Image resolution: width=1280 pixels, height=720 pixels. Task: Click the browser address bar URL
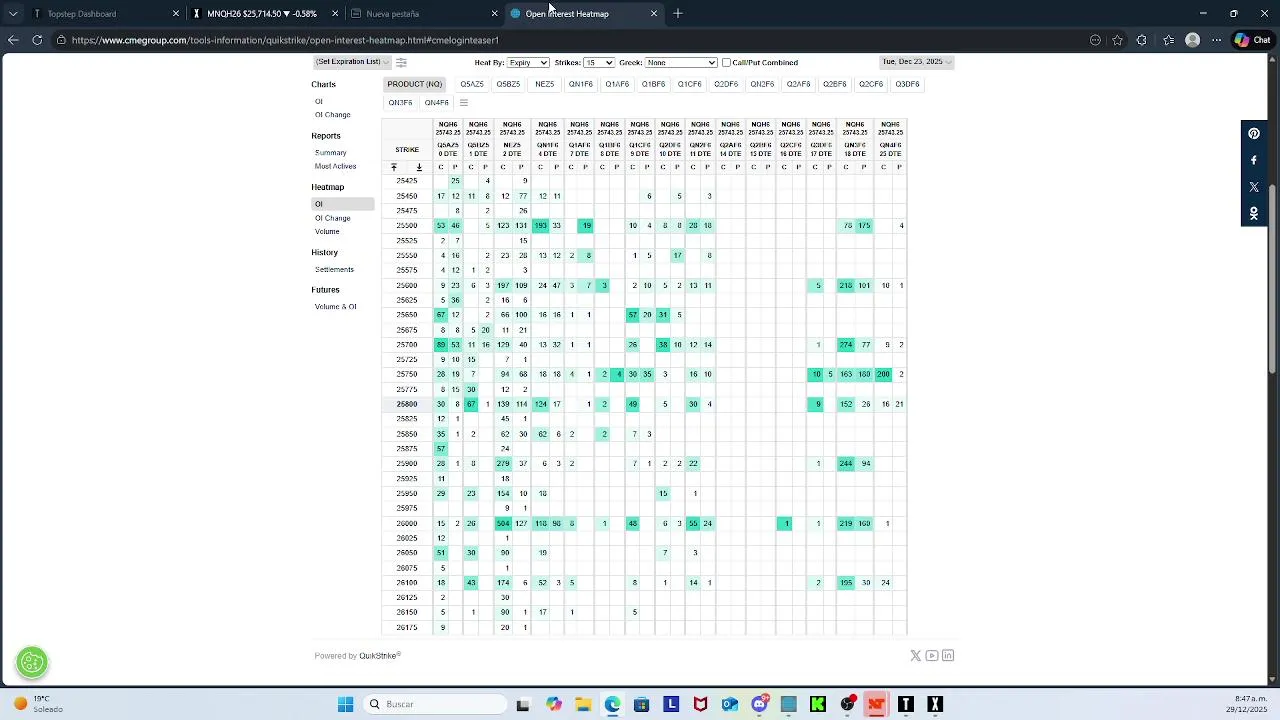coord(285,40)
